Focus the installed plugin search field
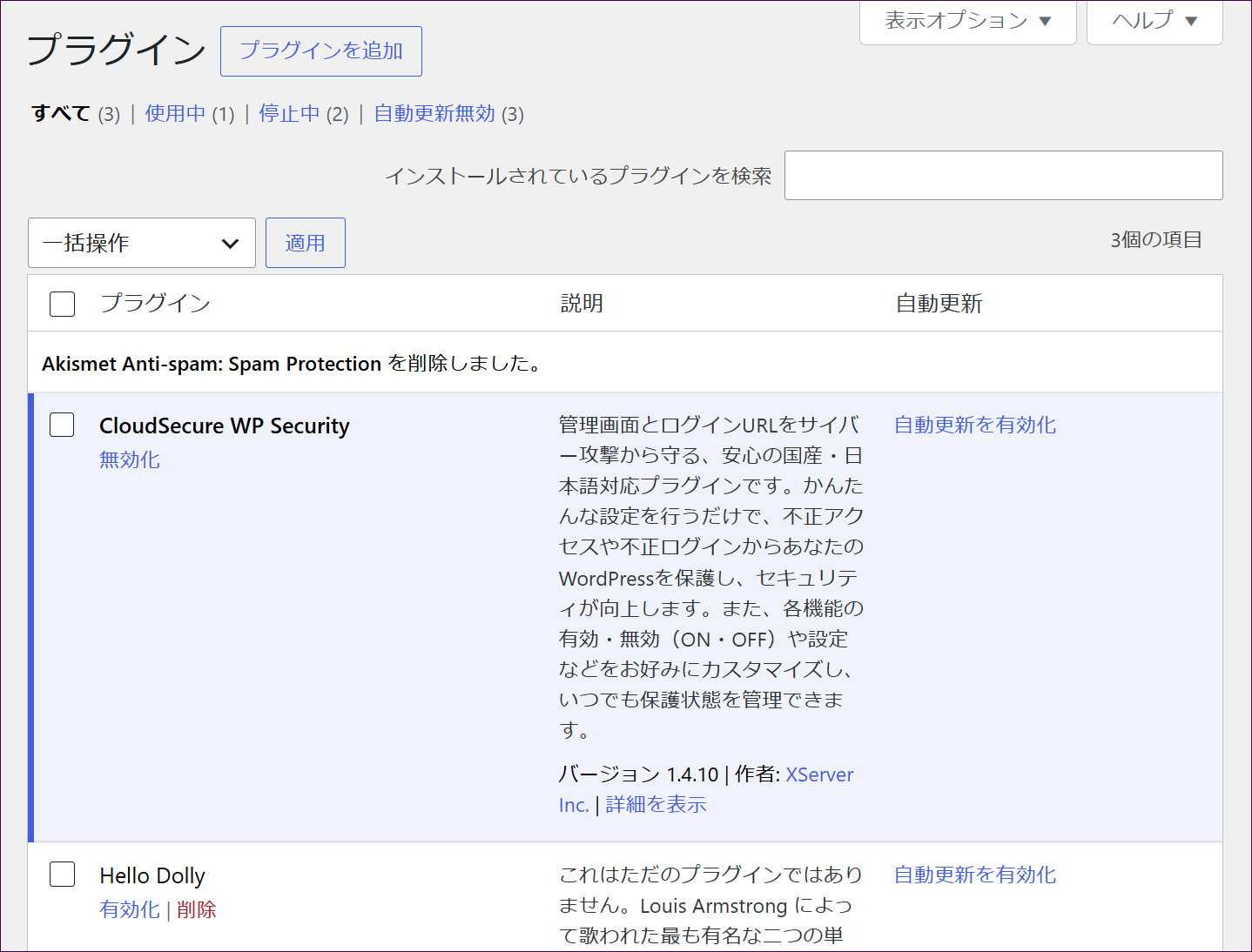This screenshot has height=952, width=1252. point(1003,175)
